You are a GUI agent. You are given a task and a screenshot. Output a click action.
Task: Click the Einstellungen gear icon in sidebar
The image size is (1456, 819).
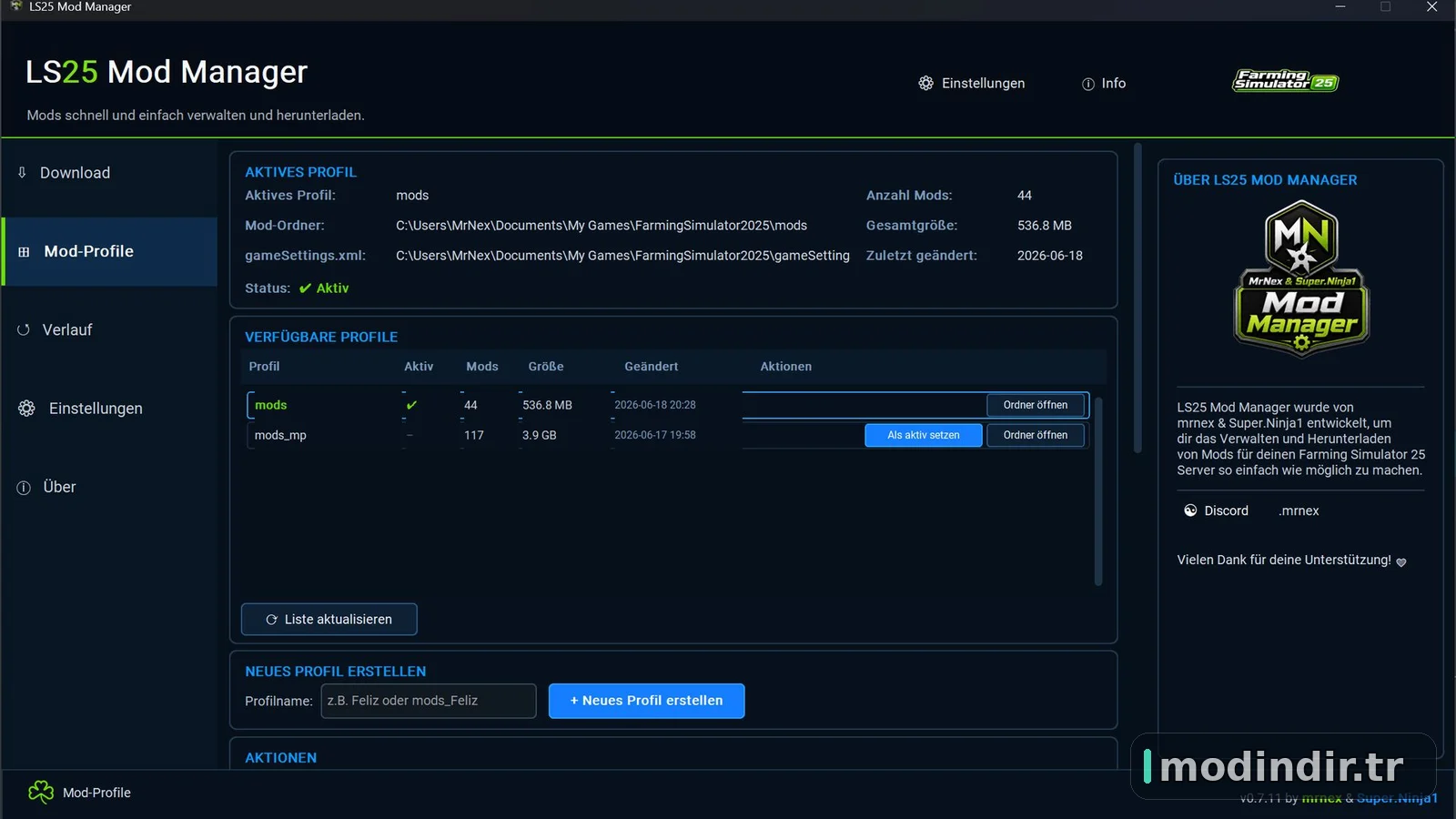26,409
